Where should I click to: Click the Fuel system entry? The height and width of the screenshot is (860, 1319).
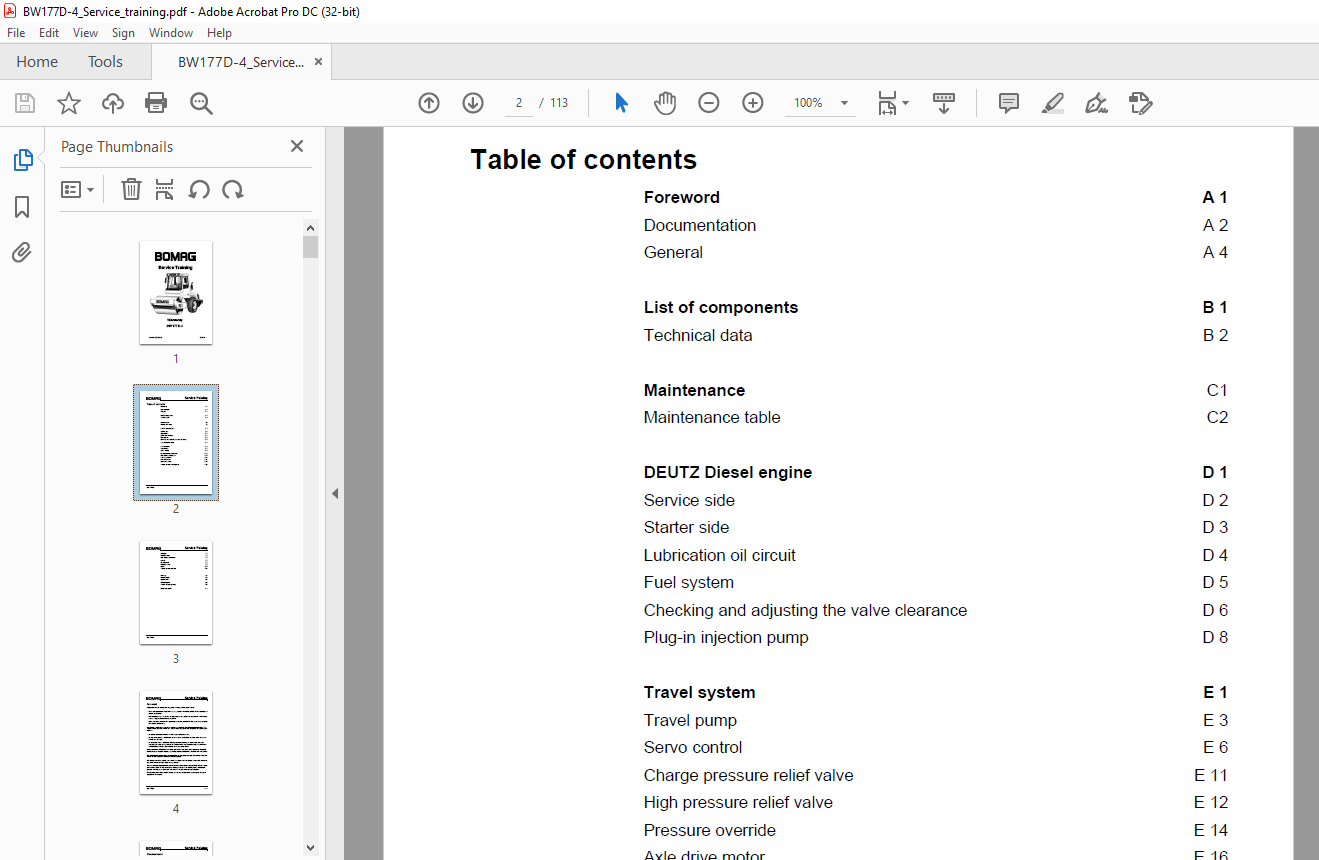(x=689, y=583)
